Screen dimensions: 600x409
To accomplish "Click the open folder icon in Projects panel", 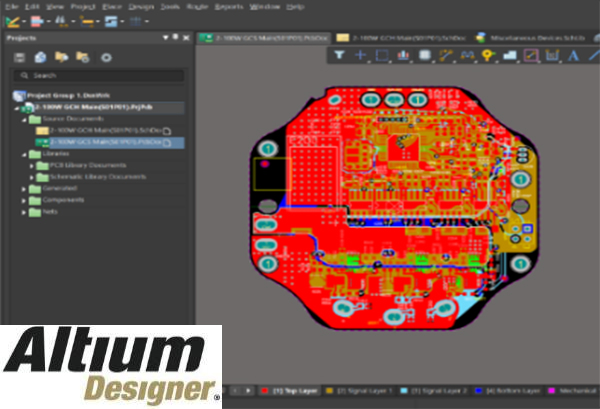I will (x=61, y=57).
